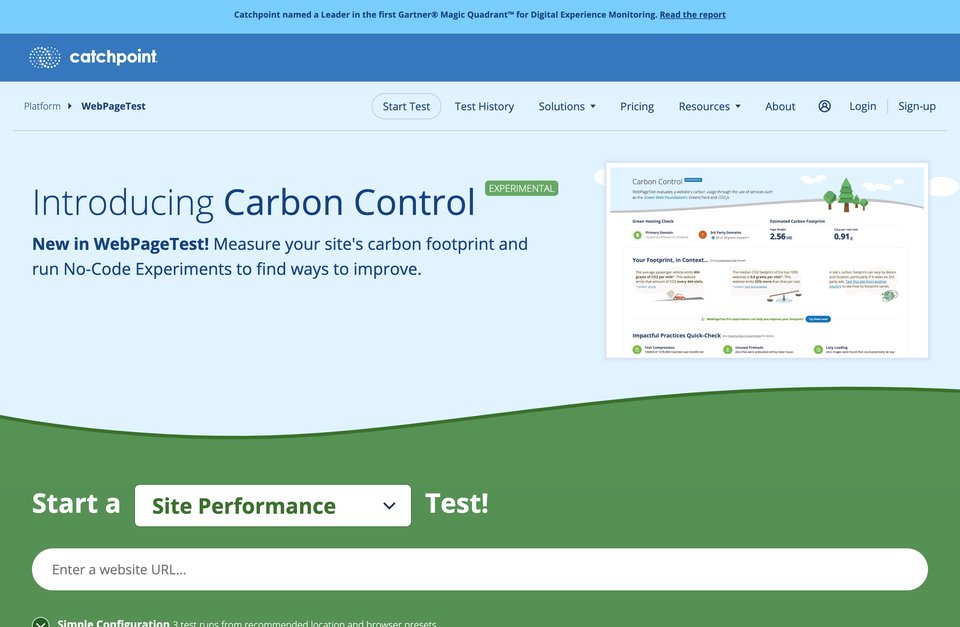Click the breadcrumb arrow after Platform
This screenshot has width=960, height=627.
(70, 106)
